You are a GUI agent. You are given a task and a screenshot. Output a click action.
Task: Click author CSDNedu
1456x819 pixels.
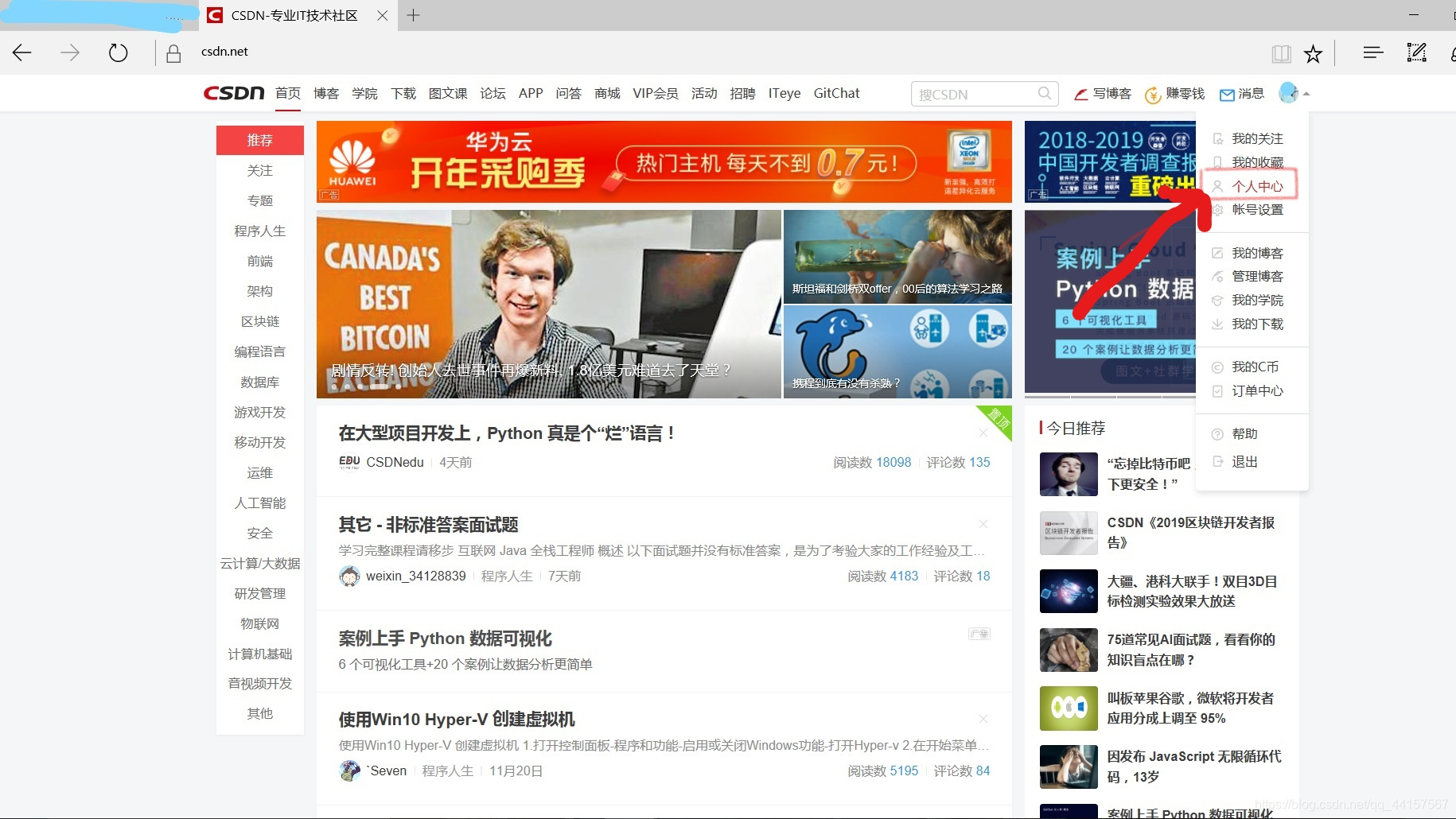tap(395, 462)
